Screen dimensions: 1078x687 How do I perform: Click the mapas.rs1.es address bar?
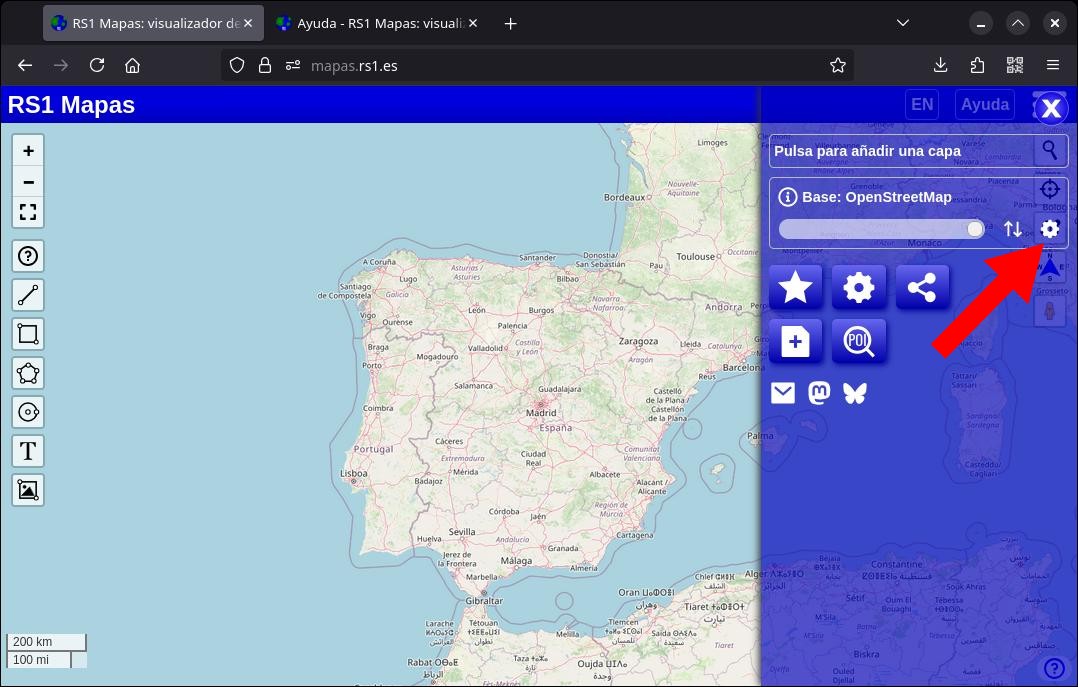pos(538,65)
